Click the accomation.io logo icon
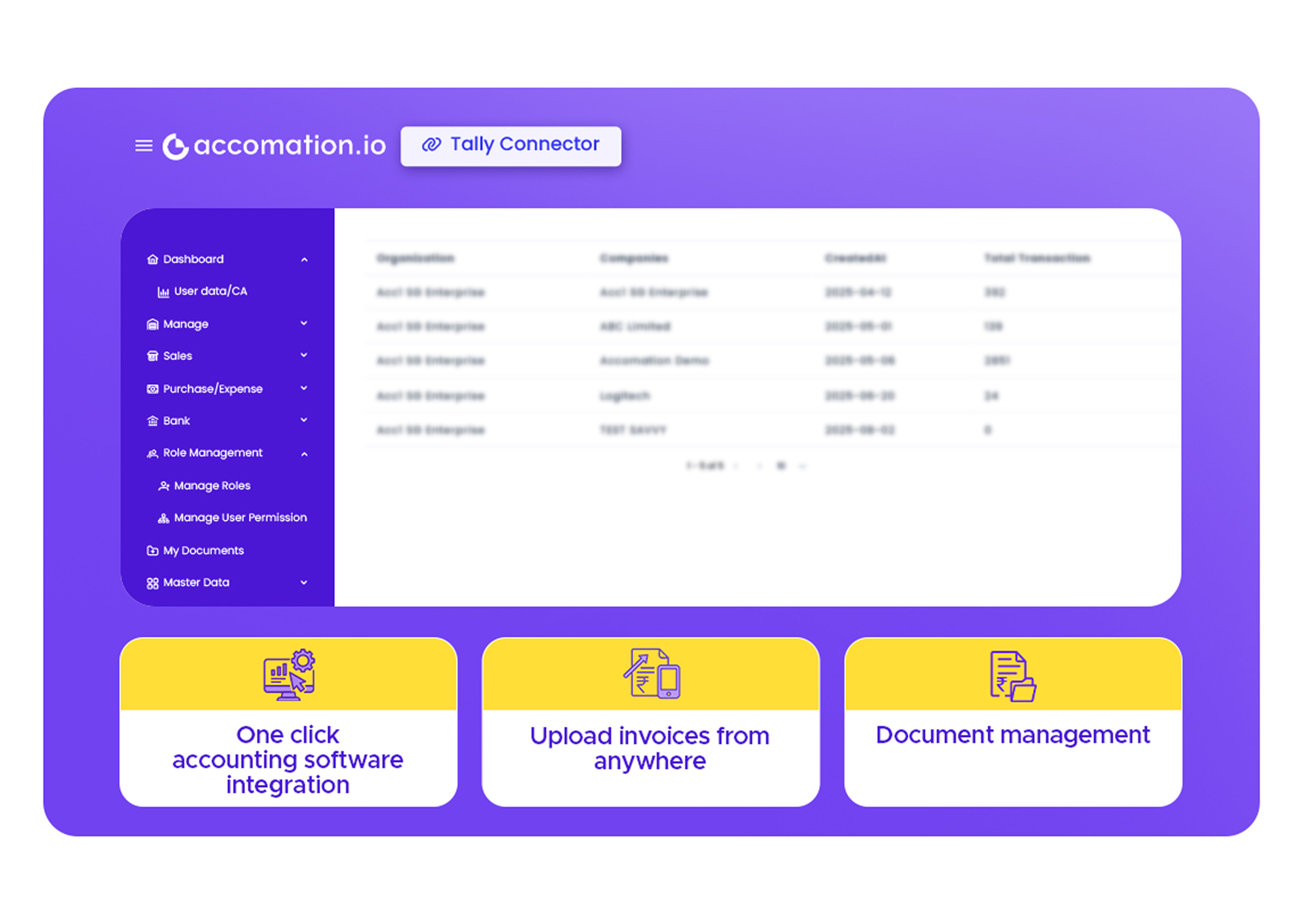The height and width of the screenshot is (924, 1302). coord(175,146)
